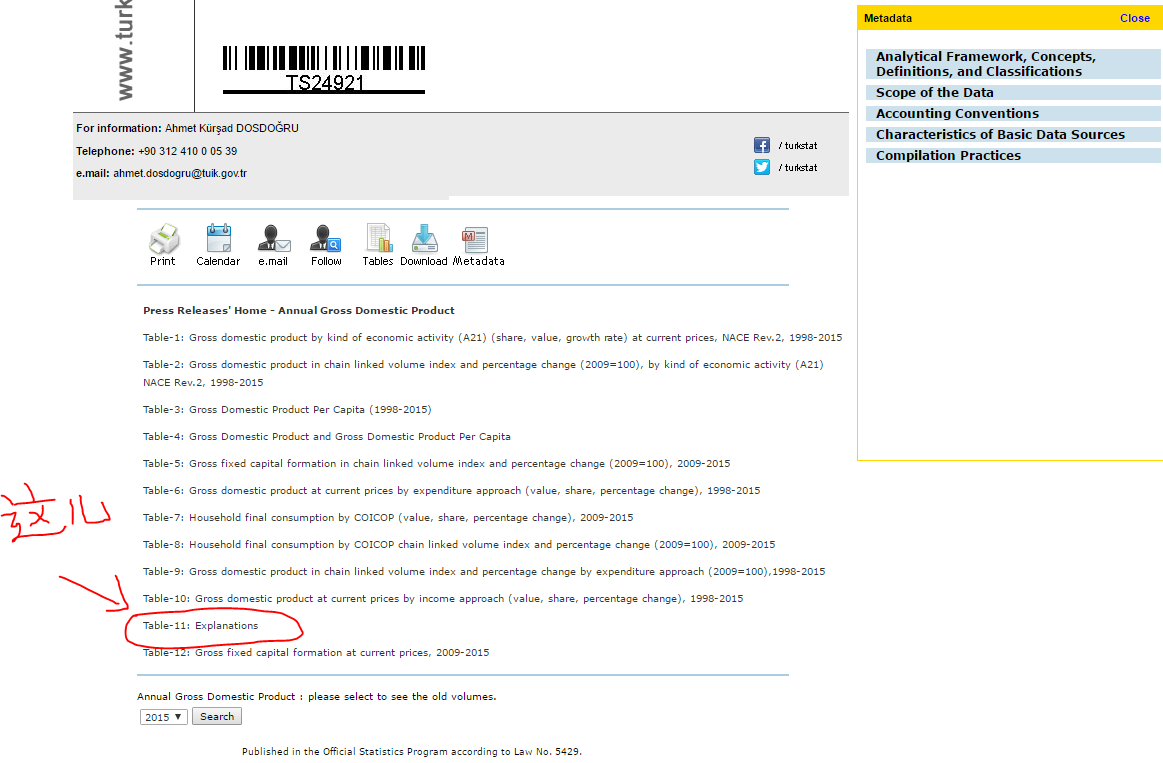Viewport: 1163px width, 763px height.
Task: Open Table-9 expenditure approach volume index
Action: [x=484, y=572]
